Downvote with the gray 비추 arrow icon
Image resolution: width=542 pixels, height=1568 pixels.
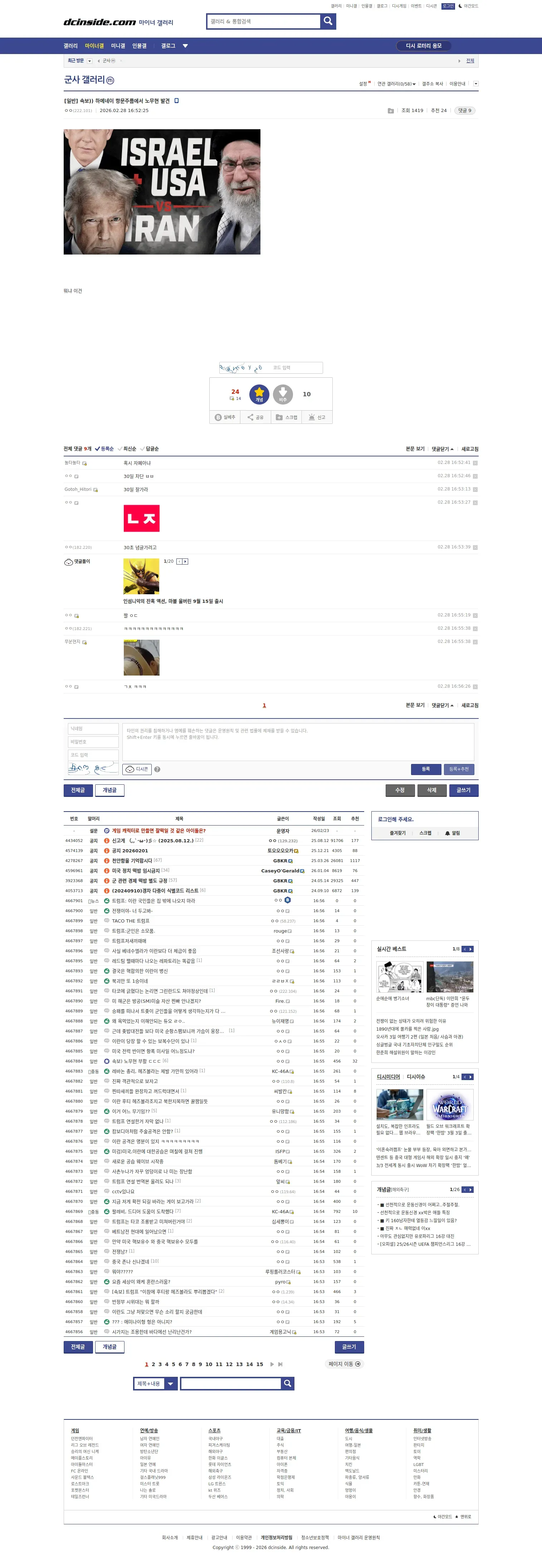tap(283, 395)
